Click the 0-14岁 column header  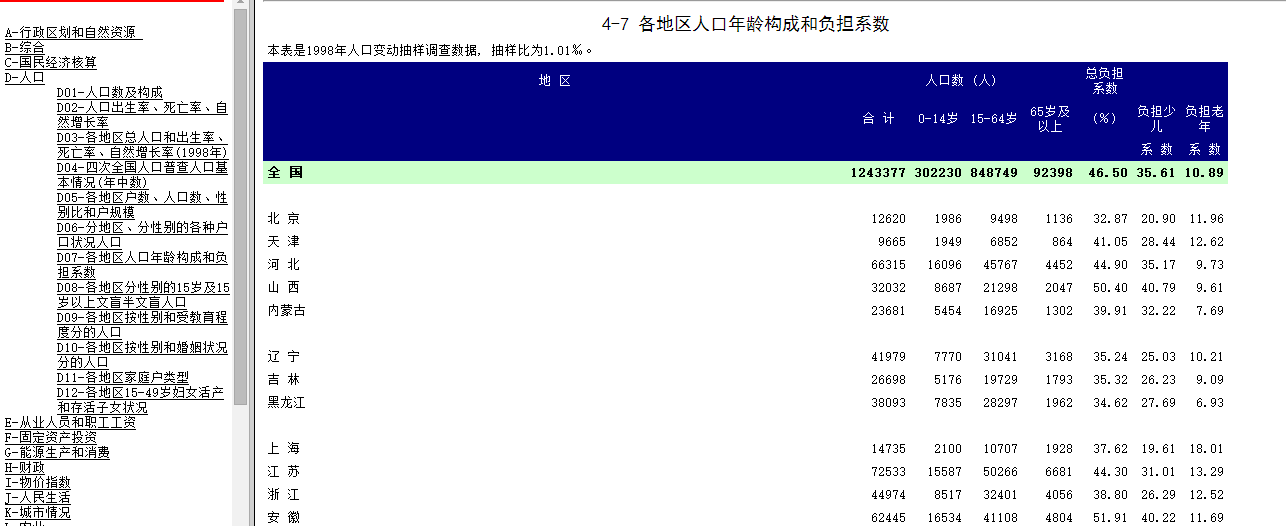pos(938,119)
